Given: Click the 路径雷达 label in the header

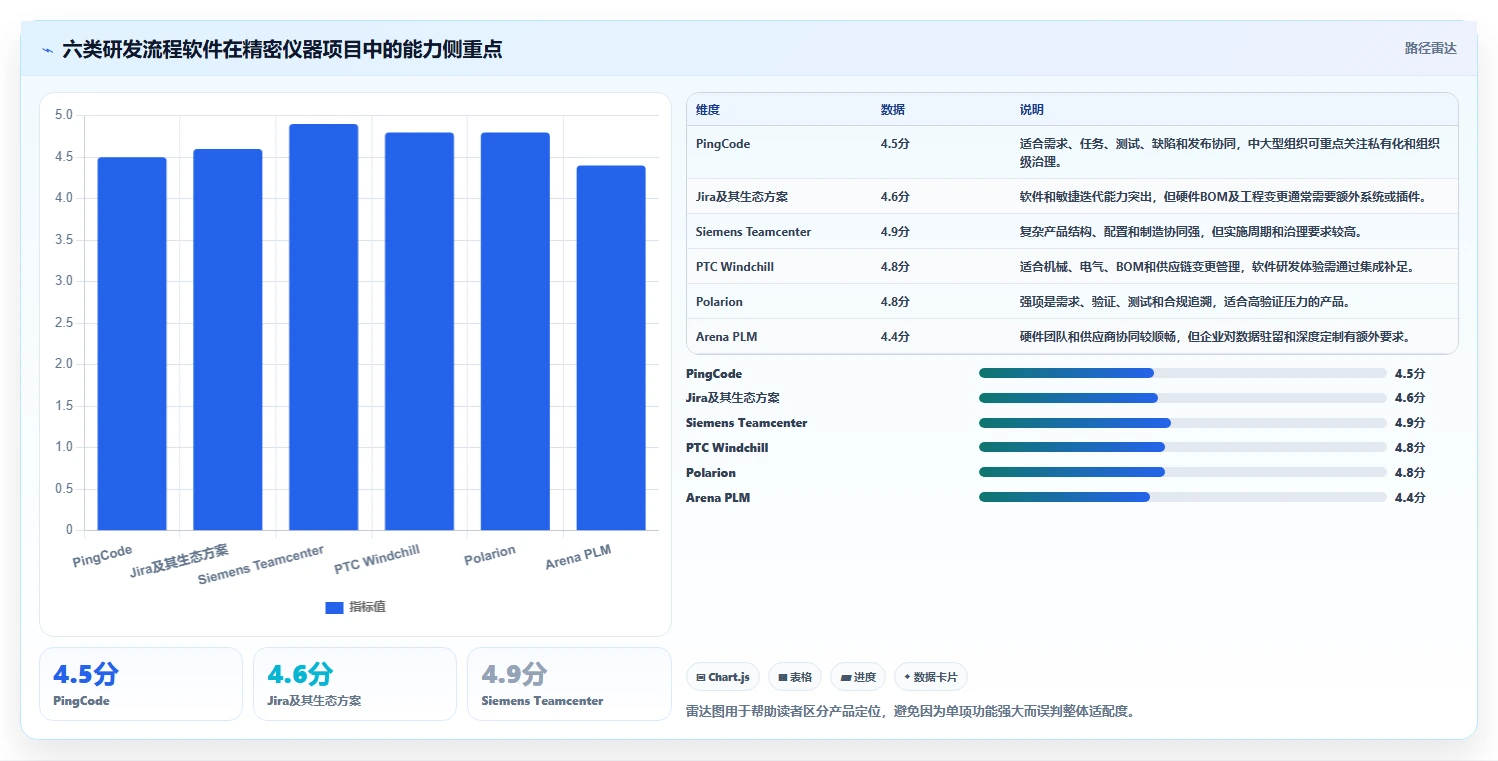Looking at the screenshot, I should [1431, 48].
